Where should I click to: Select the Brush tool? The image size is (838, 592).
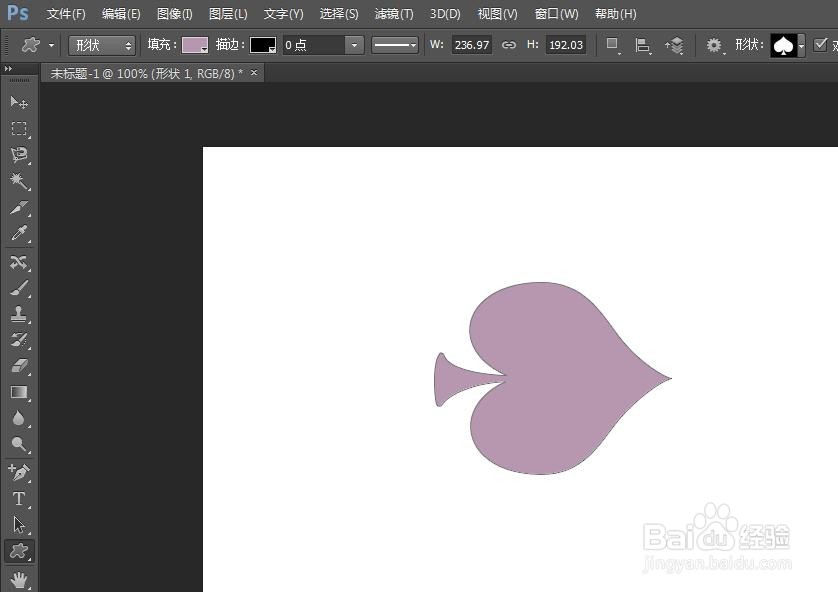(19, 288)
